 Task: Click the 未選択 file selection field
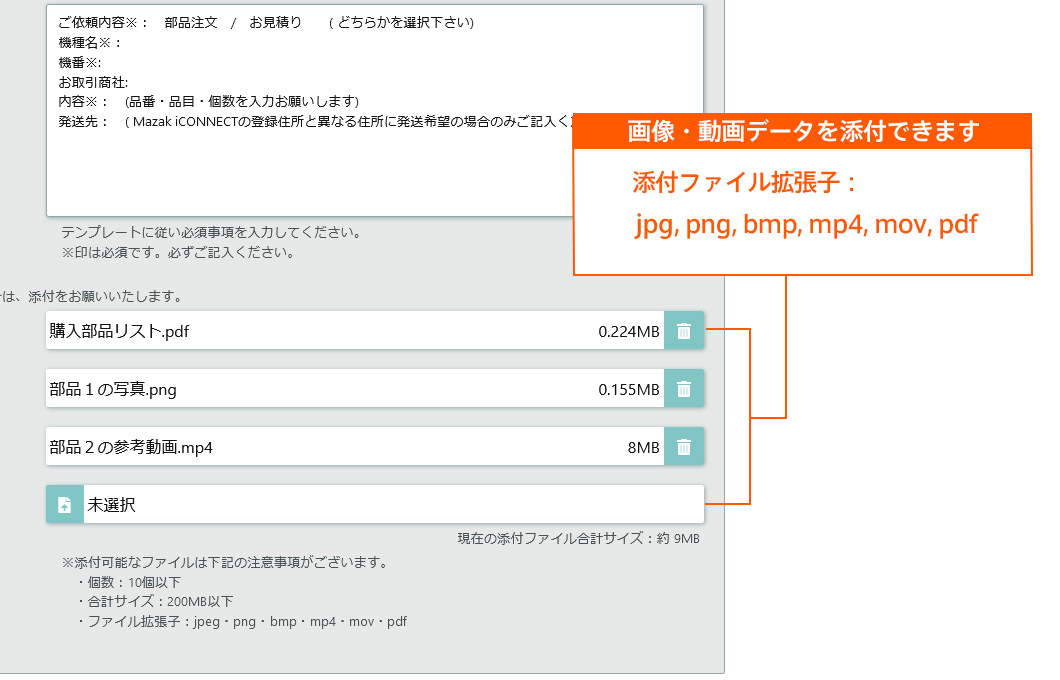[300, 504]
